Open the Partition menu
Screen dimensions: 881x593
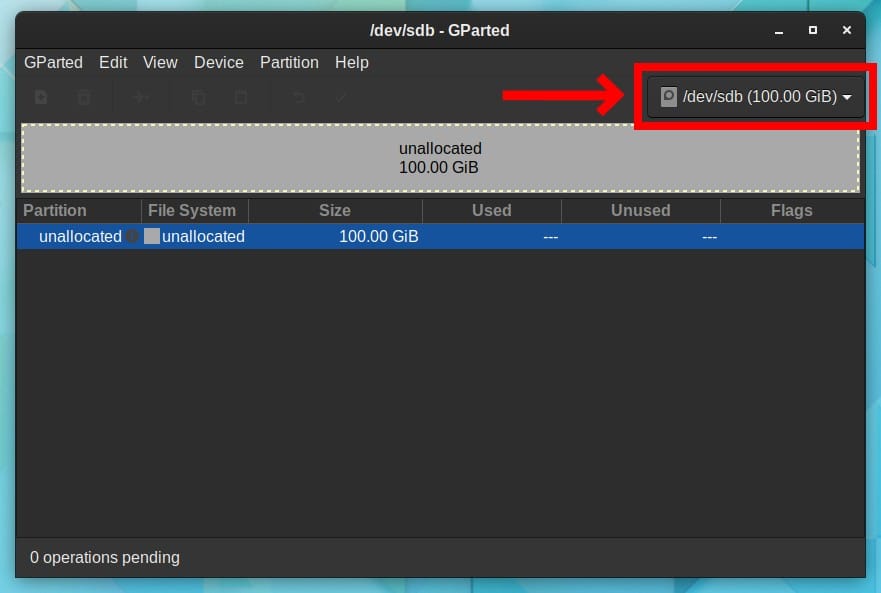pyautogui.click(x=289, y=62)
